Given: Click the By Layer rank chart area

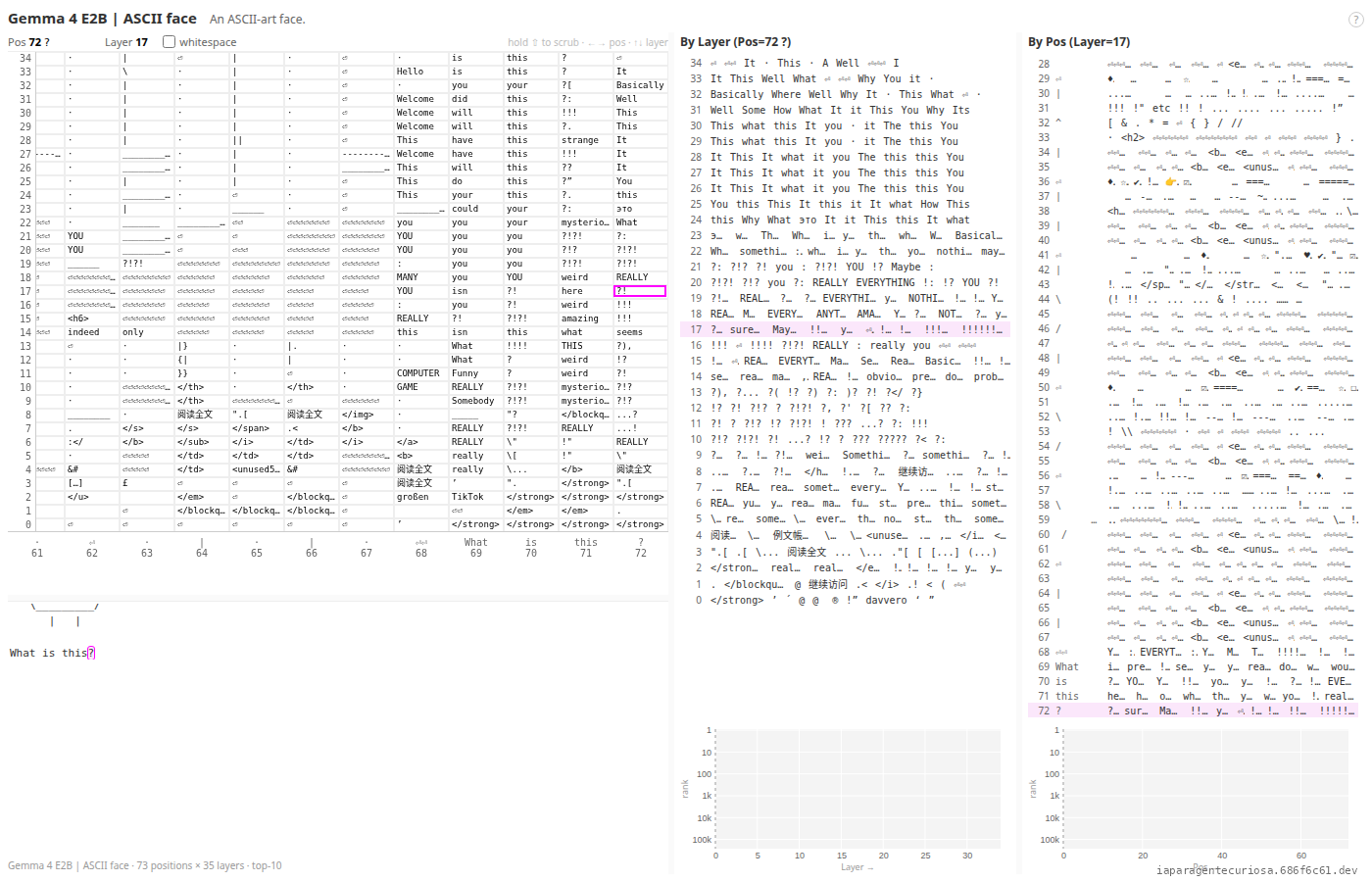Looking at the screenshot, I should tap(857, 787).
